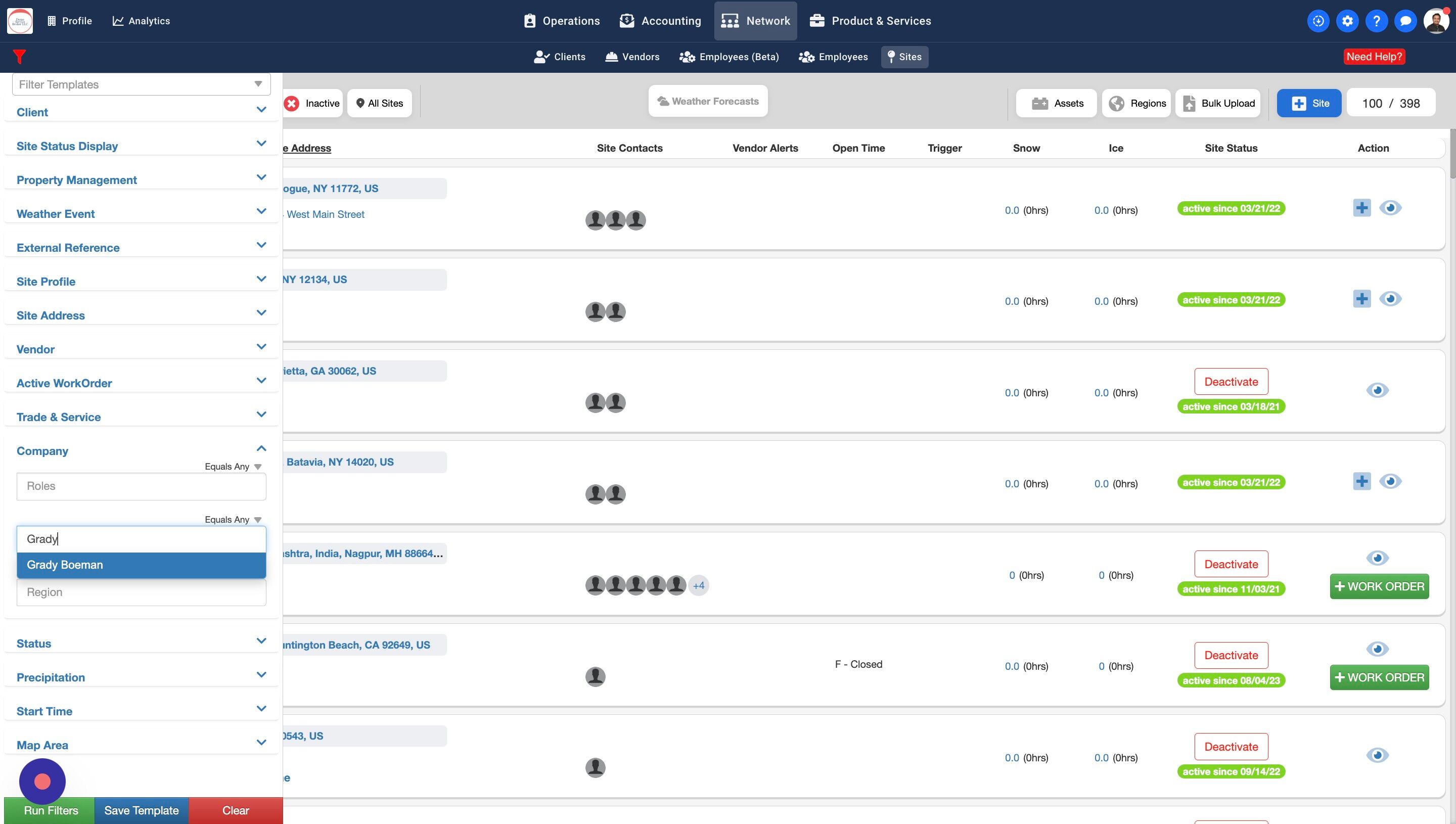Open user profile avatar photo
Screen dimensions: 1456x824
[1436, 21]
